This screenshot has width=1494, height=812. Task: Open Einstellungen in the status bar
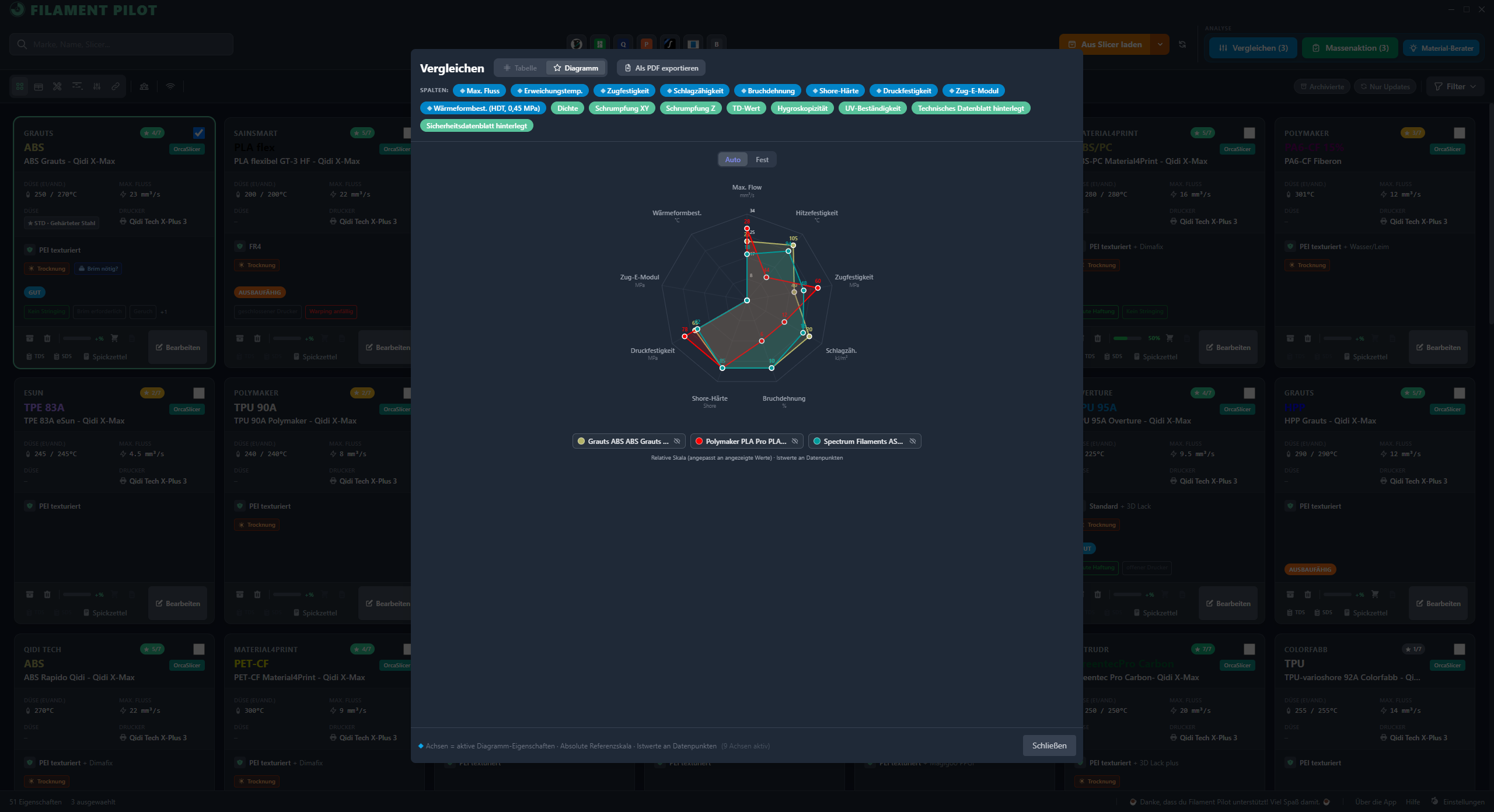1458,801
